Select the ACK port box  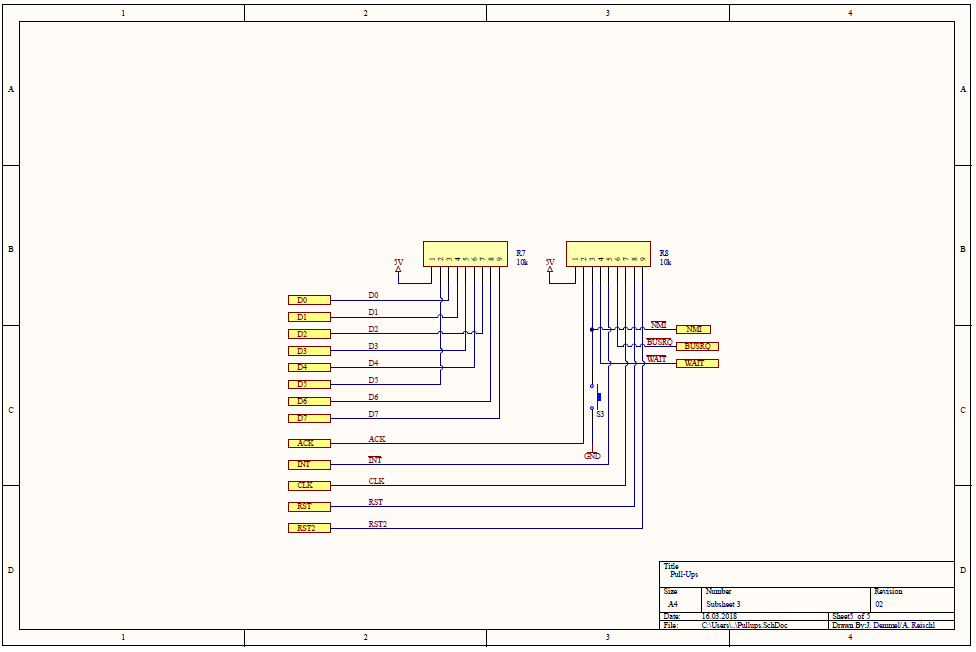(x=309, y=443)
